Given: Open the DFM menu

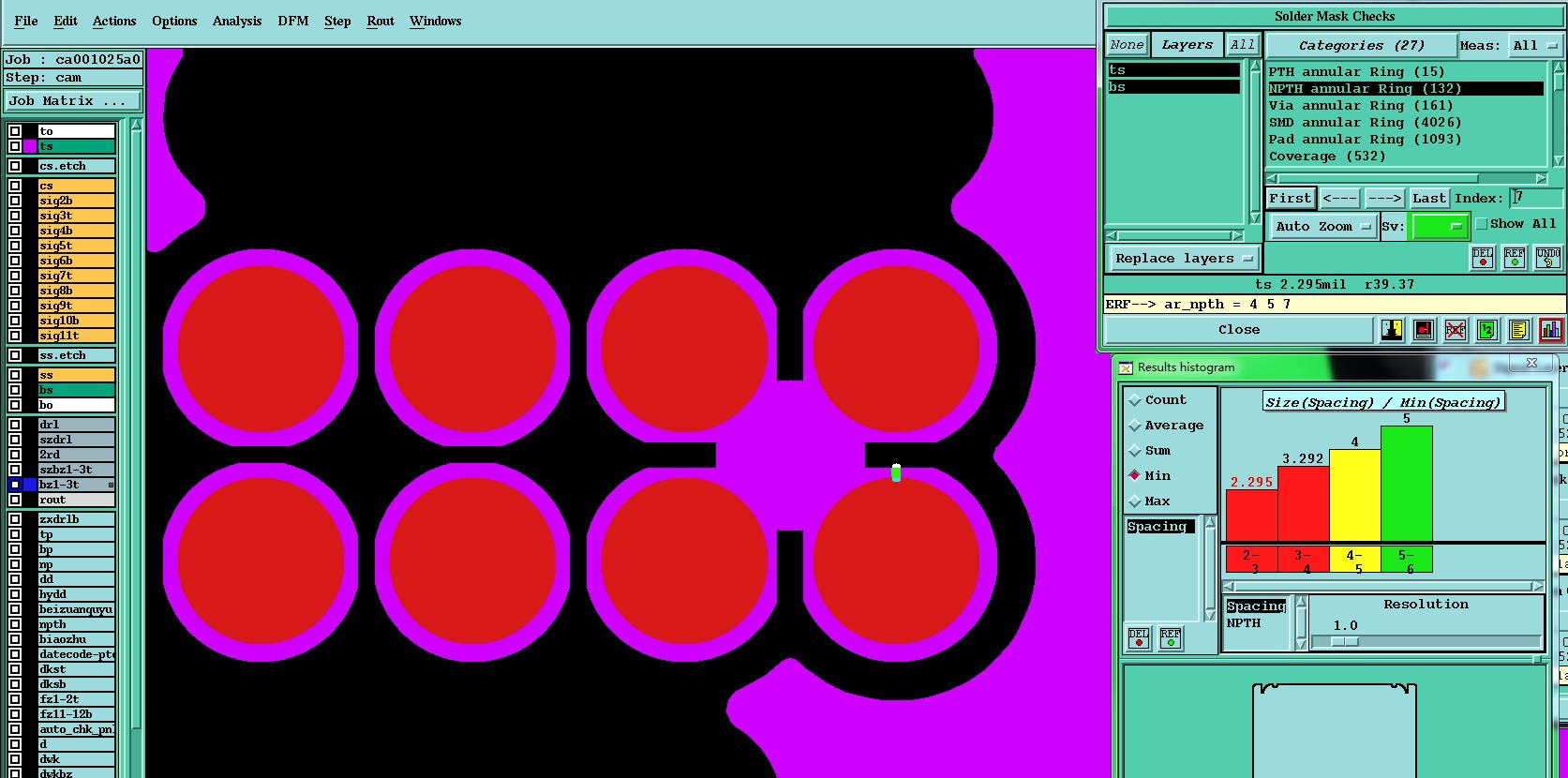Looking at the screenshot, I should [x=293, y=21].
